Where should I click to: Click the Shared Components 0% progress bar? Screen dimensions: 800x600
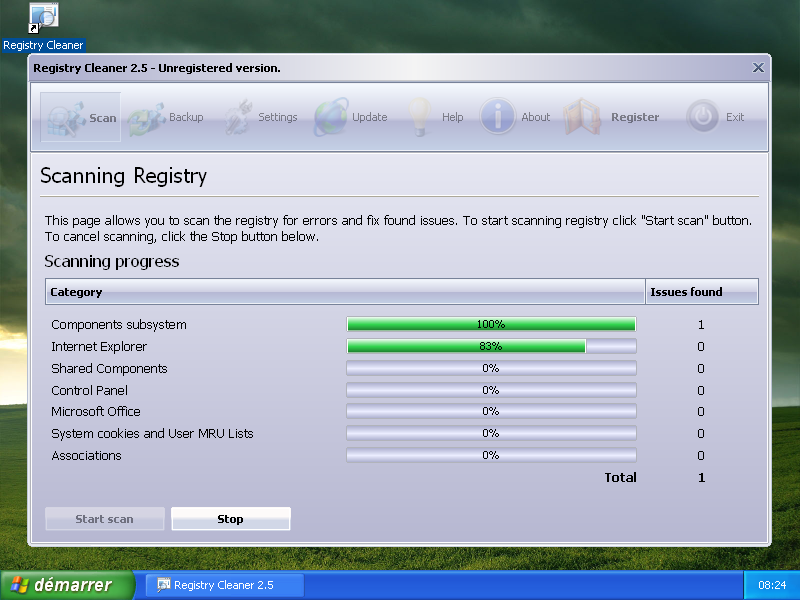click(491, 368)
